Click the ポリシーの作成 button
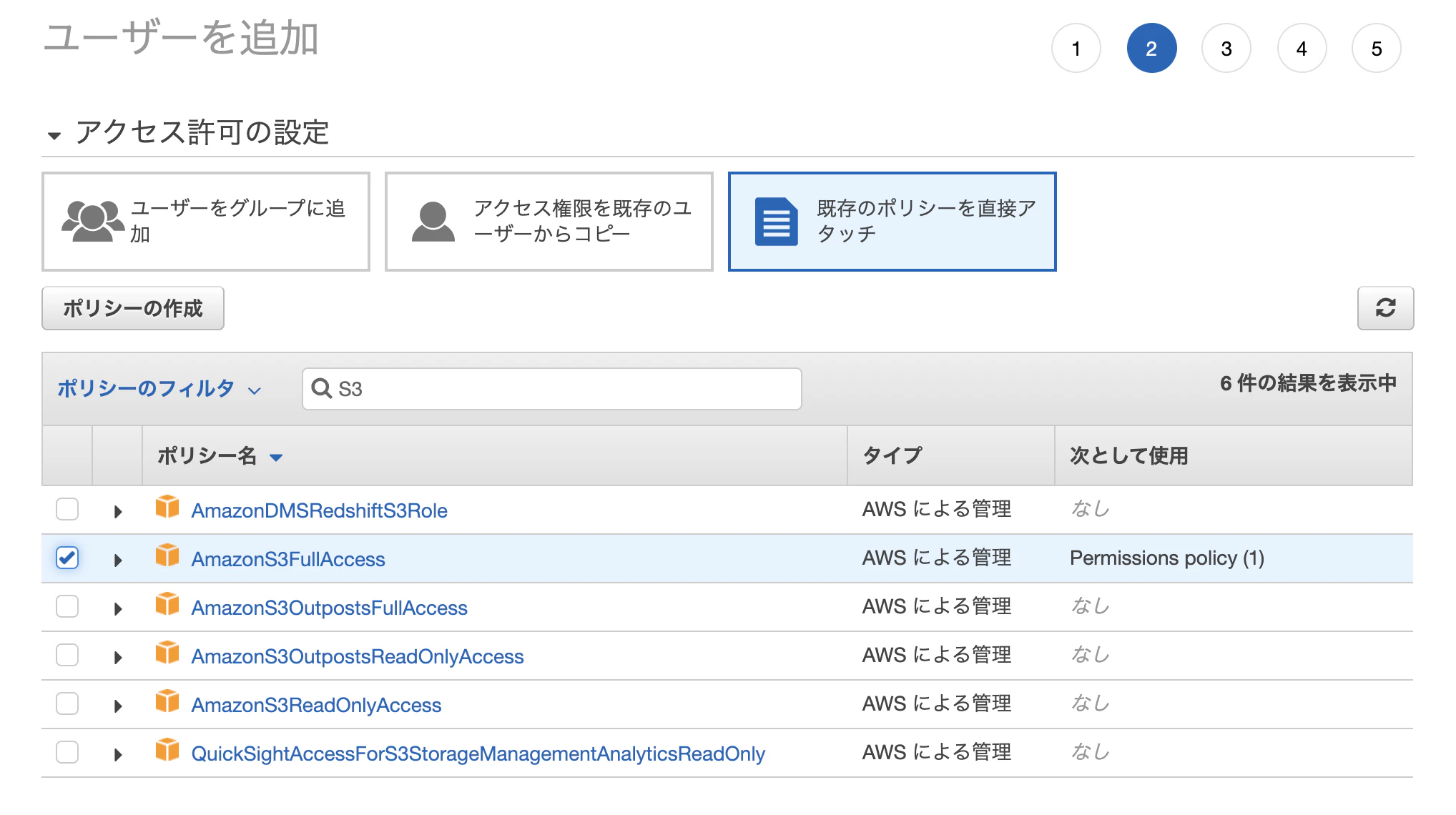Image resolution: width=1456 pixels, height=815 pixels. (133, 308)
